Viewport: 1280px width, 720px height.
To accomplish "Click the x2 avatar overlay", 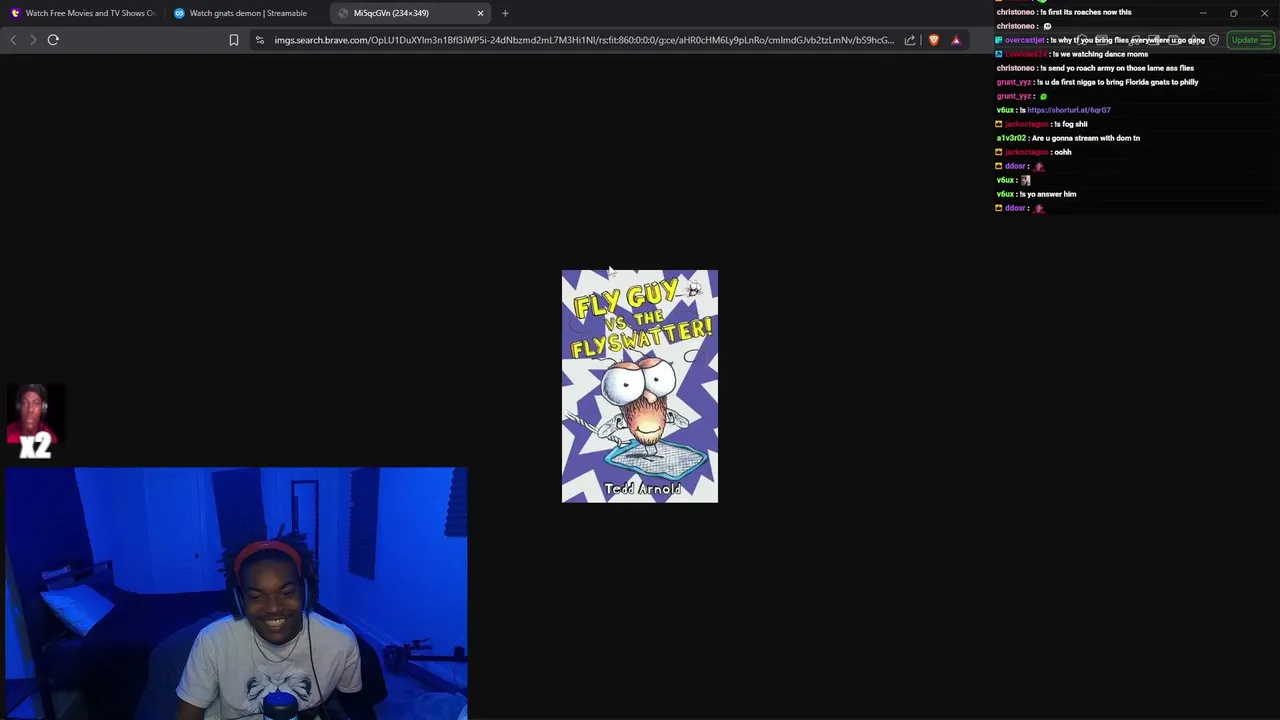I will 35,422.
